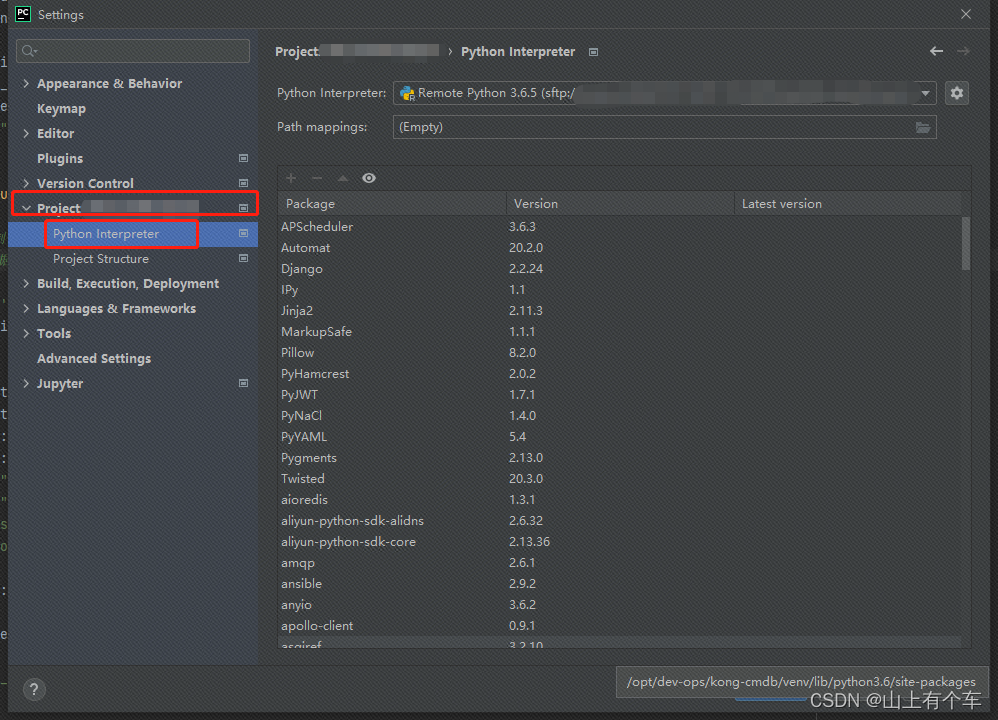998x720 pixels.
Task: Select the PyNaCl package row
Action: pos(620,416)
